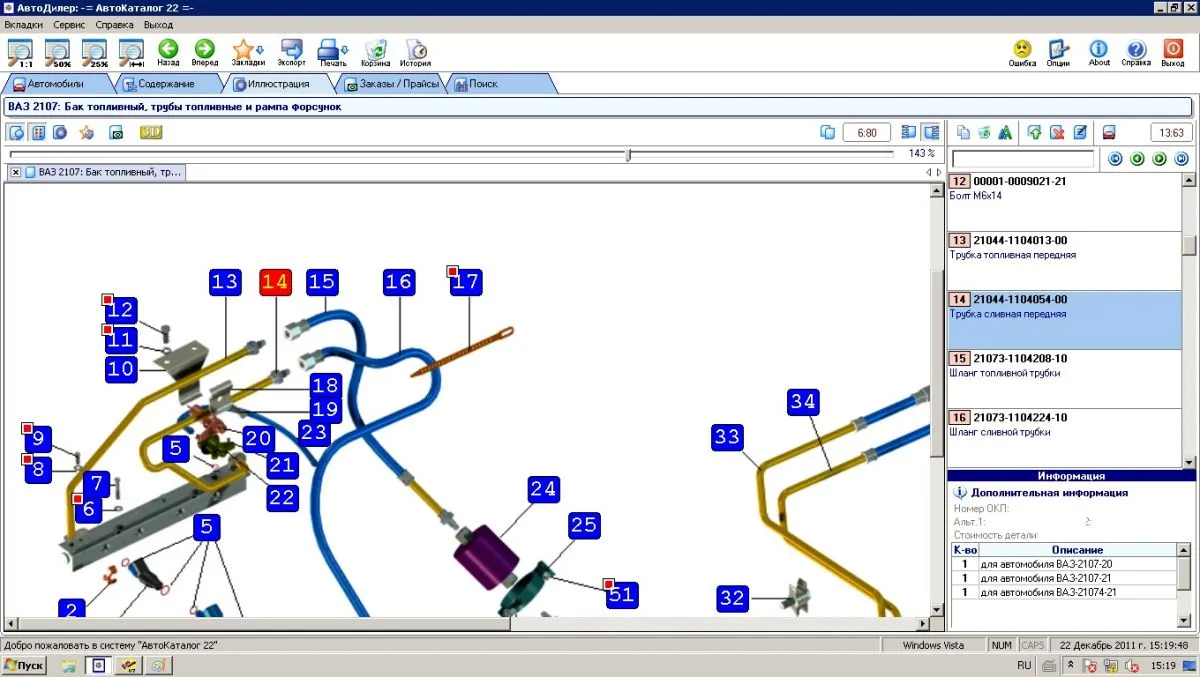Click callout number 33 on the diagram
The width and height of the screenshot is (1200, 677).
click(727, 437)
